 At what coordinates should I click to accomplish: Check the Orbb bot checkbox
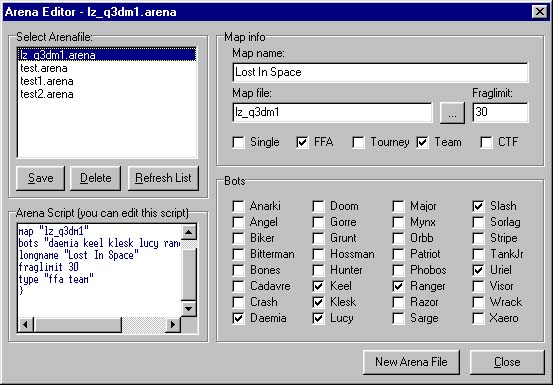[399, 238]
